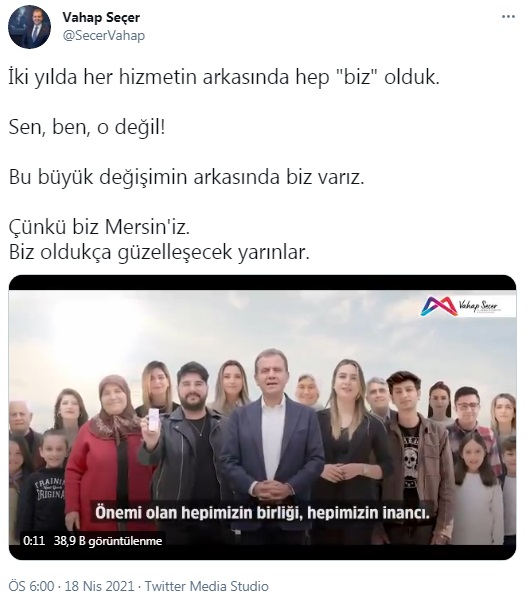The image size is (530, 596).
Task: Open the ÖS 6:00 · 18 Nis 2021 timestamp
Action: click(71, 586)
